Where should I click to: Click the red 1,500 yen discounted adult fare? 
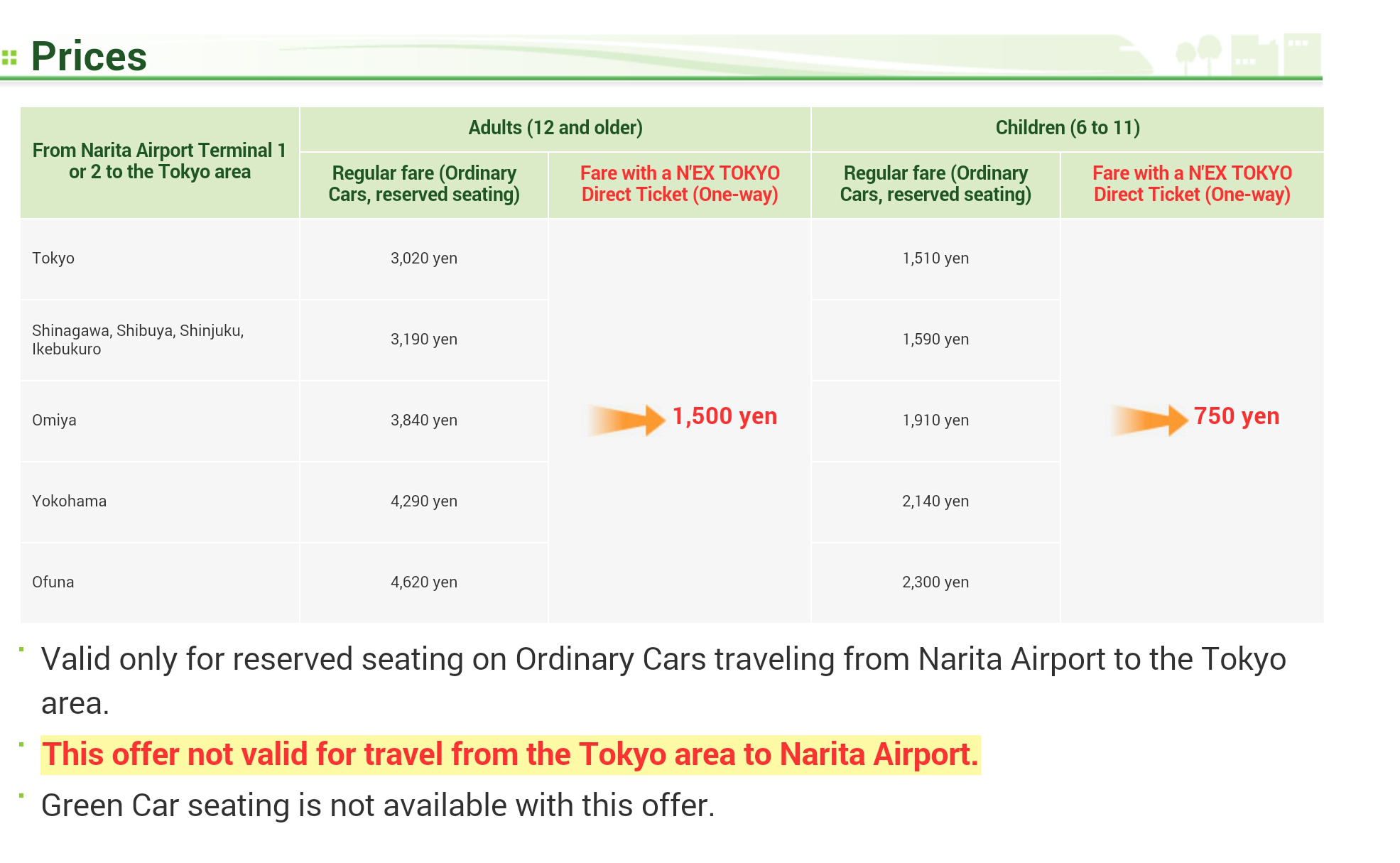725,416
